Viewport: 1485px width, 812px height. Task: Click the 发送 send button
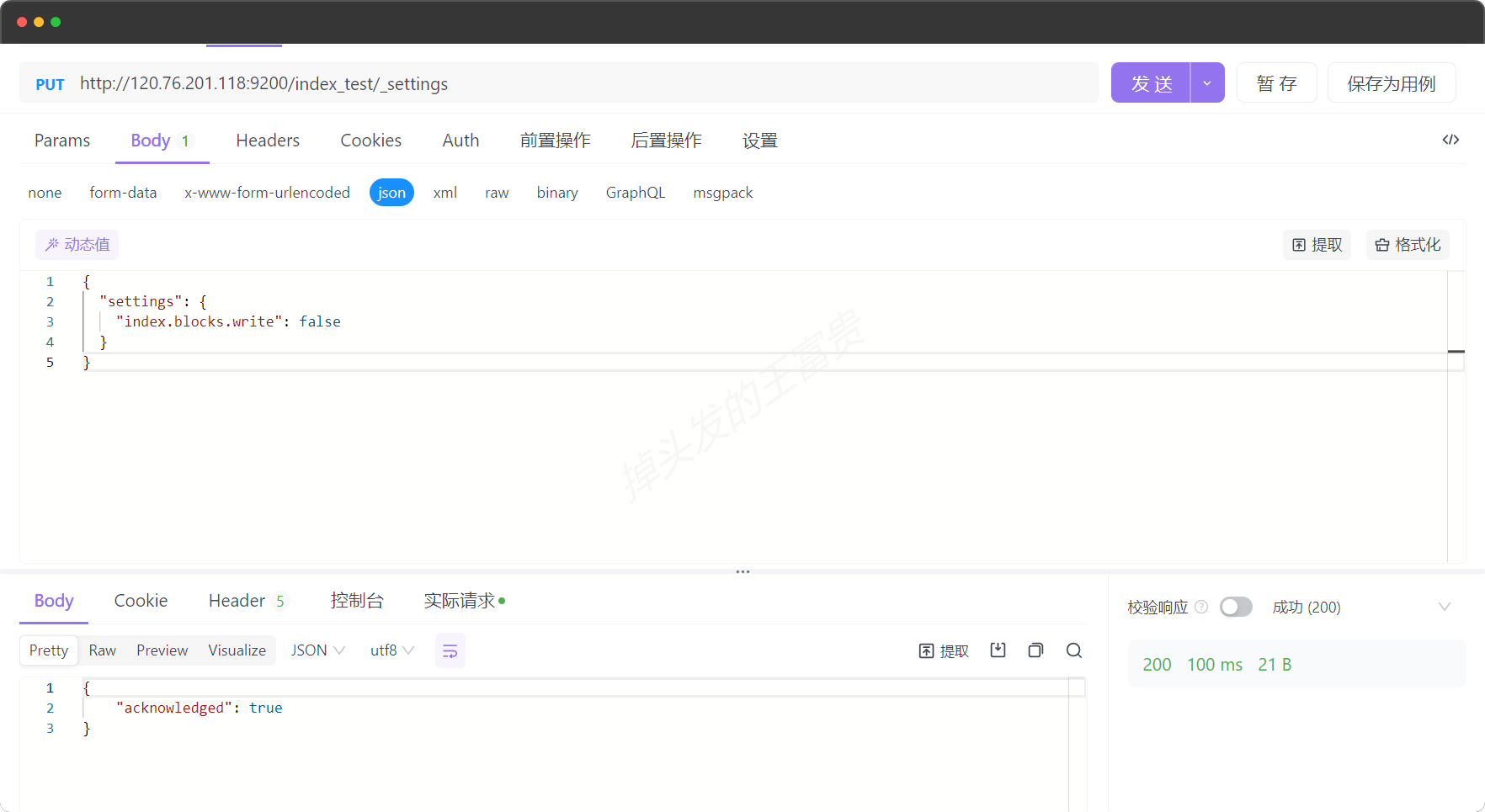pos(1151,83)
